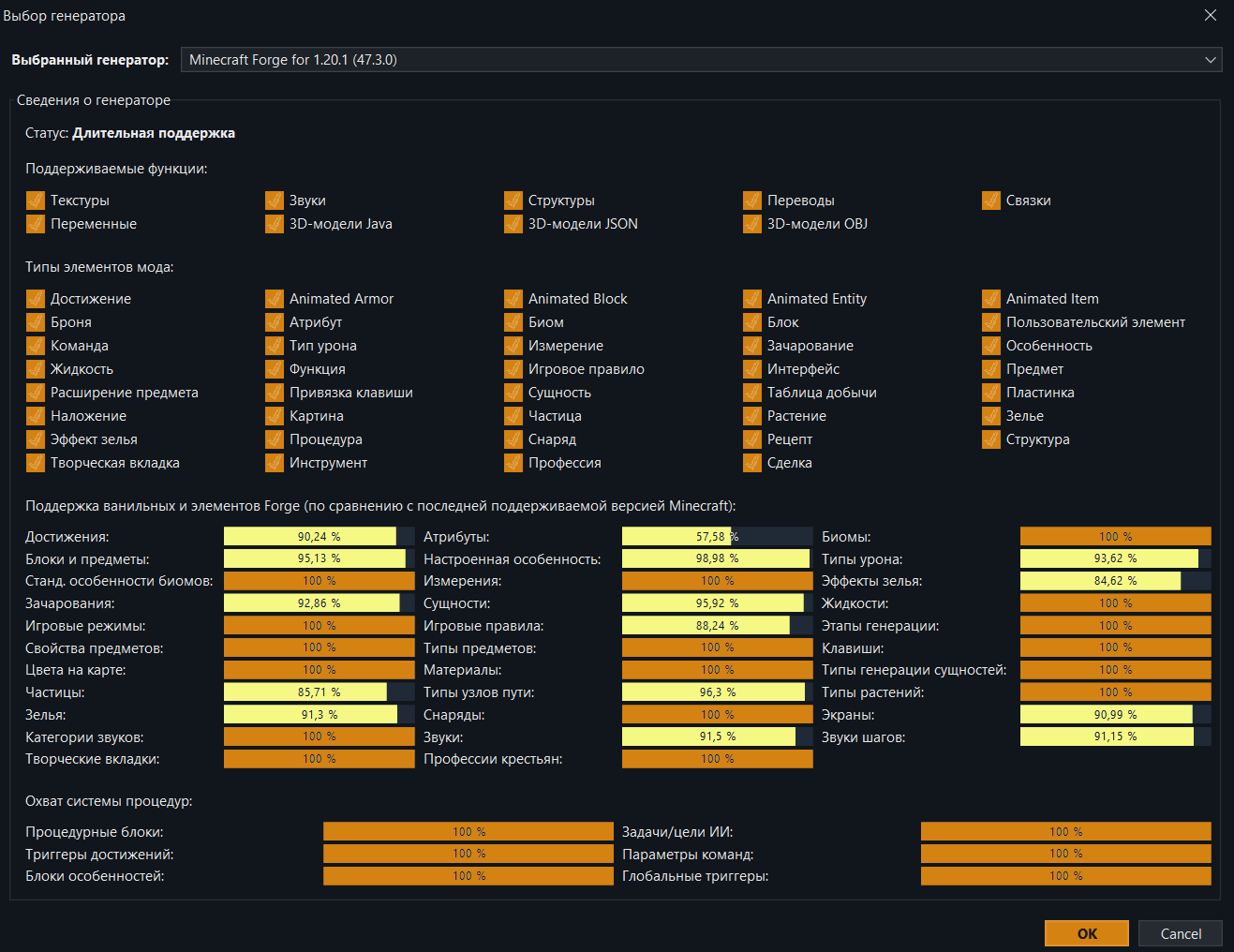Click the Биом element type icon

click(x=513, y=322)
